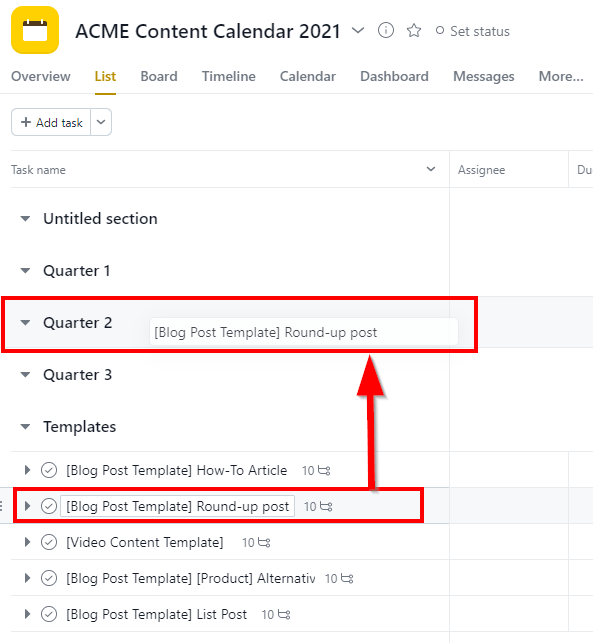The image size is (593, 643).
Task: Click the Add task button
Action: [x=51, y=122]
